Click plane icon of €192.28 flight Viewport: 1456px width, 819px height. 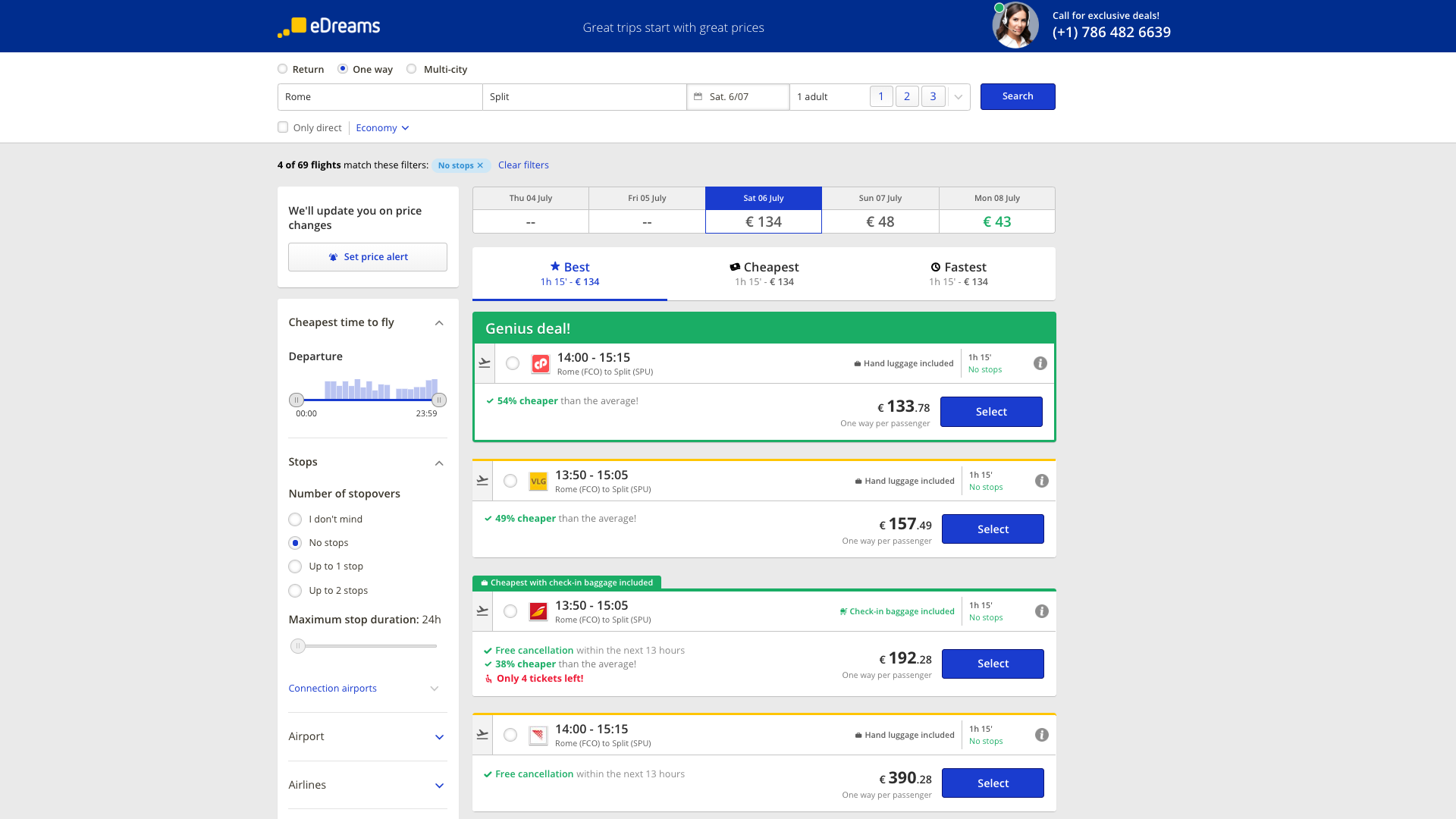(x=482, y=611)
